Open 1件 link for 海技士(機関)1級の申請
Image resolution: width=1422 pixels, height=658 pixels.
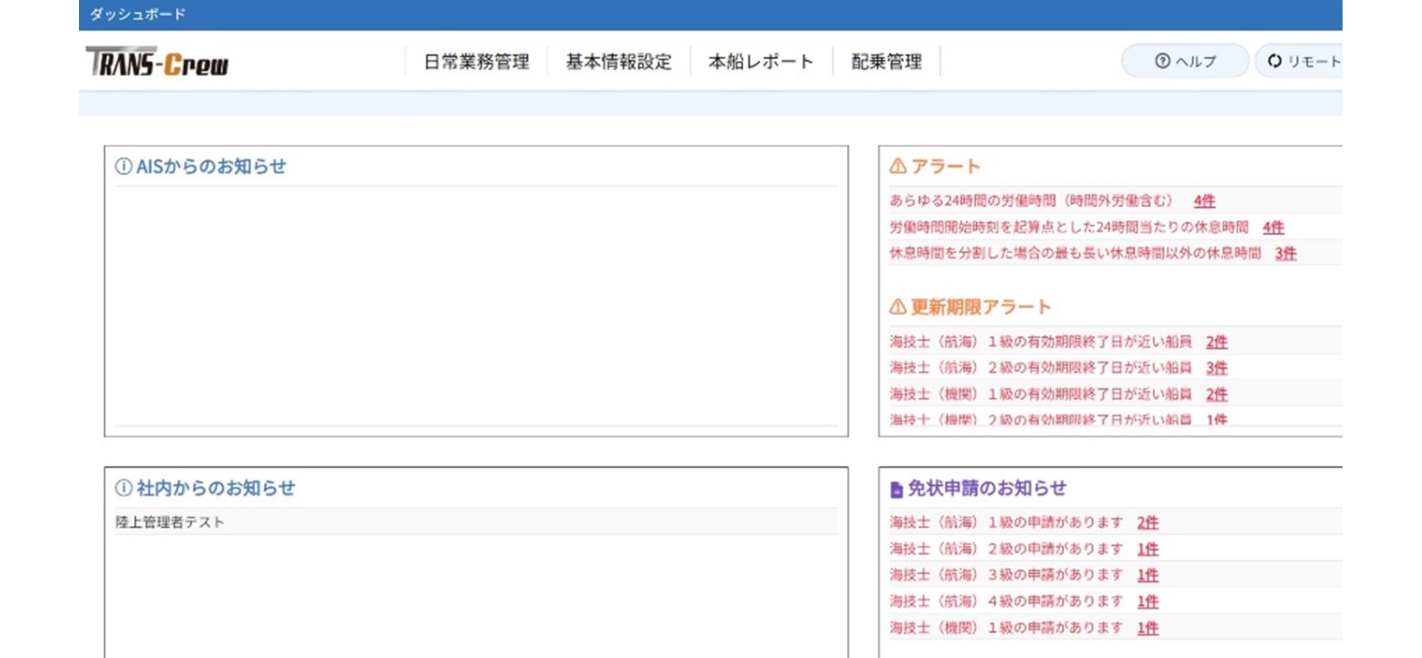tap(1147, 629)
